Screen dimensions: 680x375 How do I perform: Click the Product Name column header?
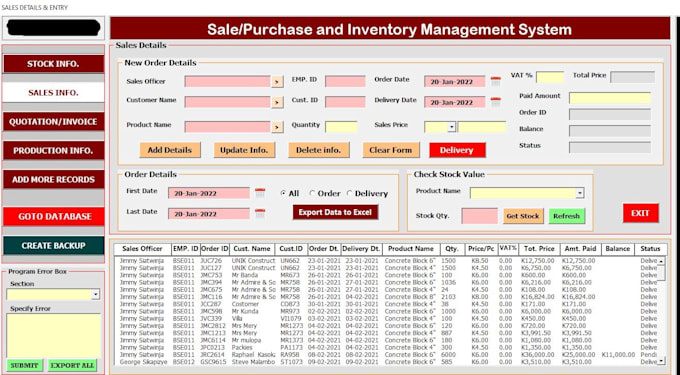click(x=411, y=249)
